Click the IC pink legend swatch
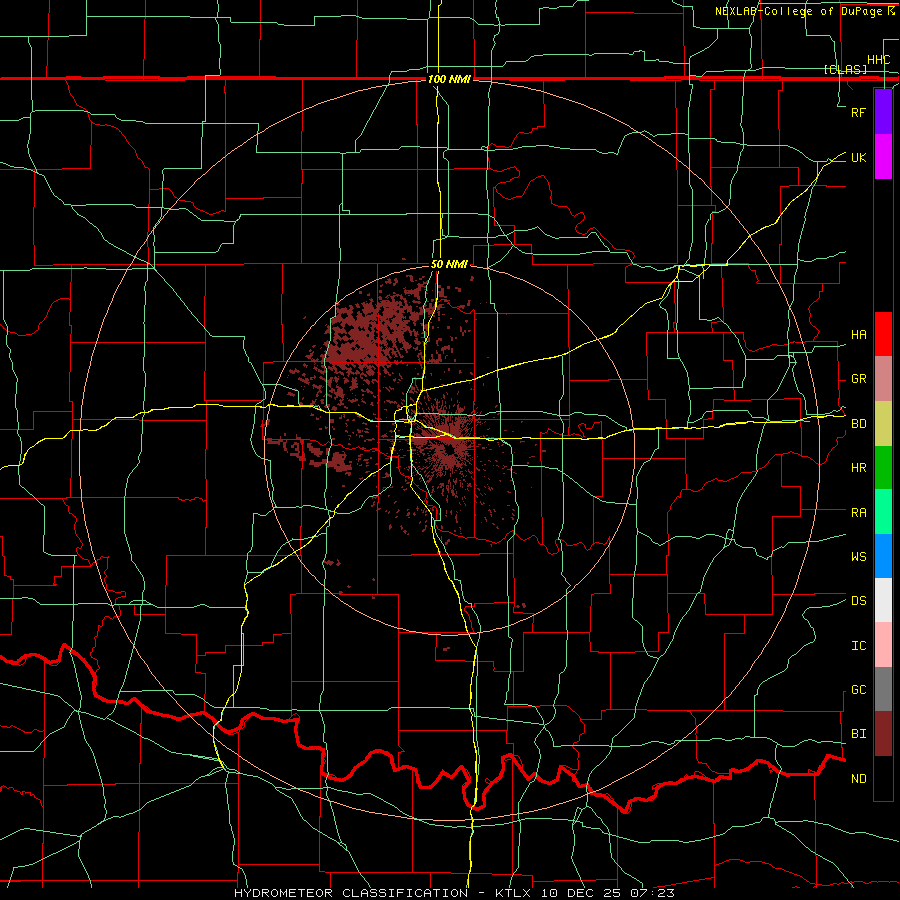This screenshot has height=900, width=900. tap(883, 645)
